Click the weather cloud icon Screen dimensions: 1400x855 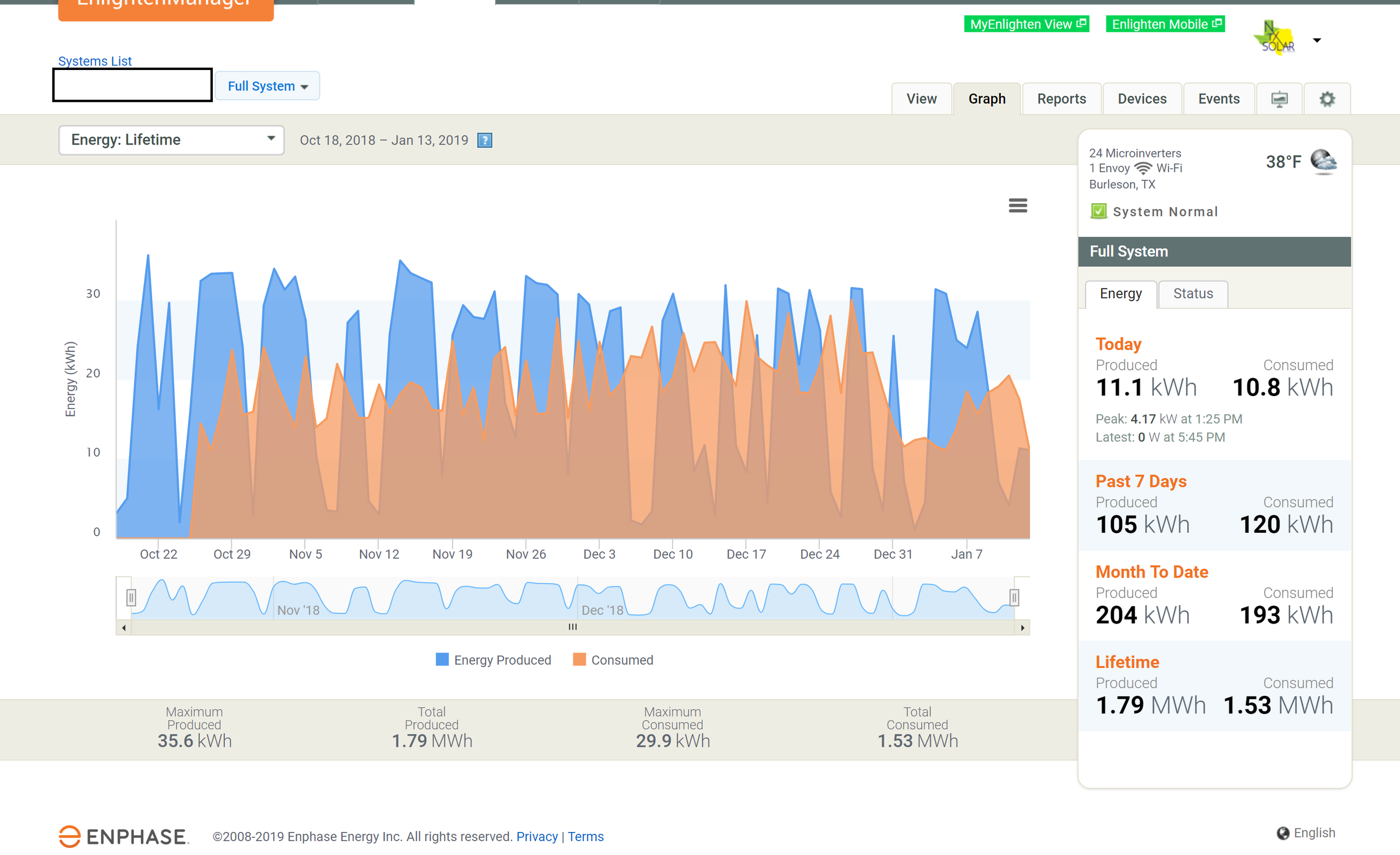[1323, 161]
